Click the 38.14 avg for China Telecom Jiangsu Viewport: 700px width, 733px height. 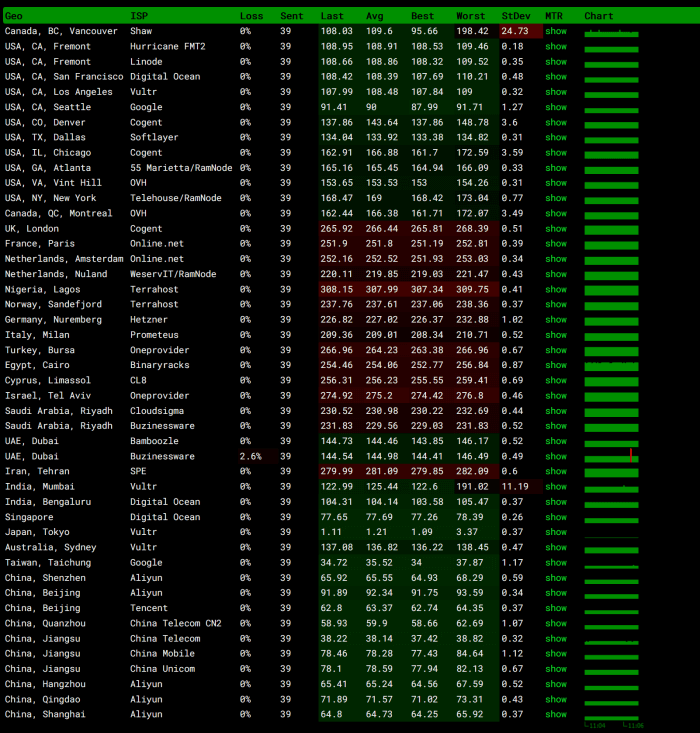point(379,639)
